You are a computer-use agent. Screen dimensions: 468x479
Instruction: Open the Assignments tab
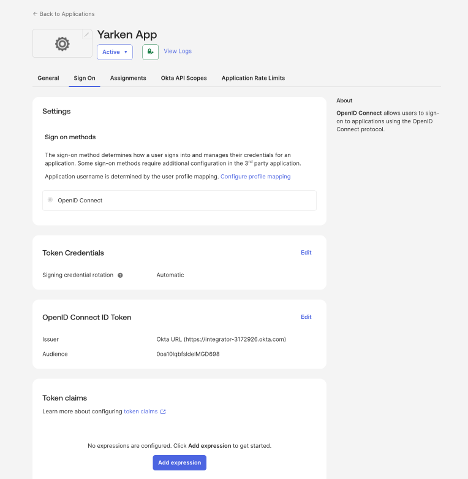tap(128, 78)
